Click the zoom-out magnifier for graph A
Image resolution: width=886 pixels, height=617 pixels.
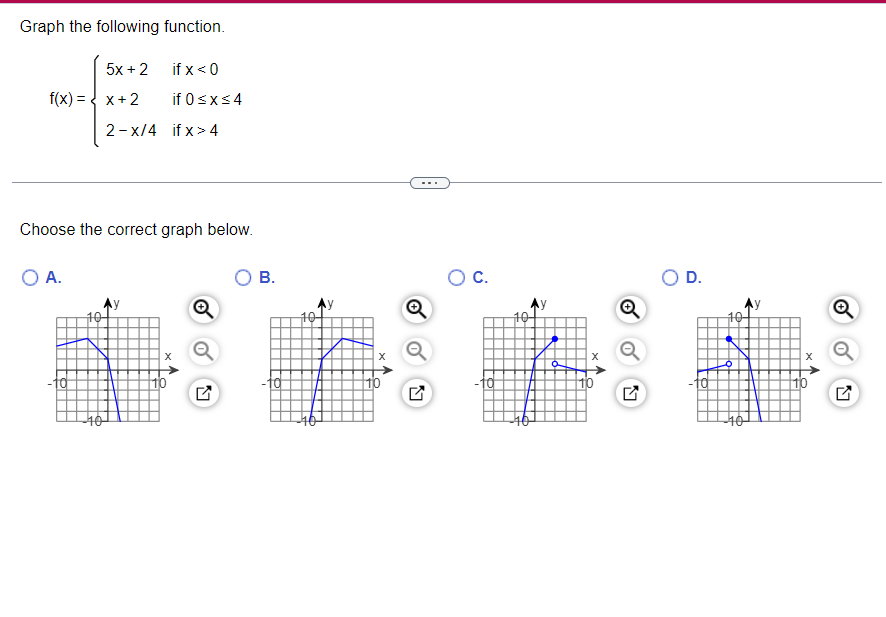point(202,352)
